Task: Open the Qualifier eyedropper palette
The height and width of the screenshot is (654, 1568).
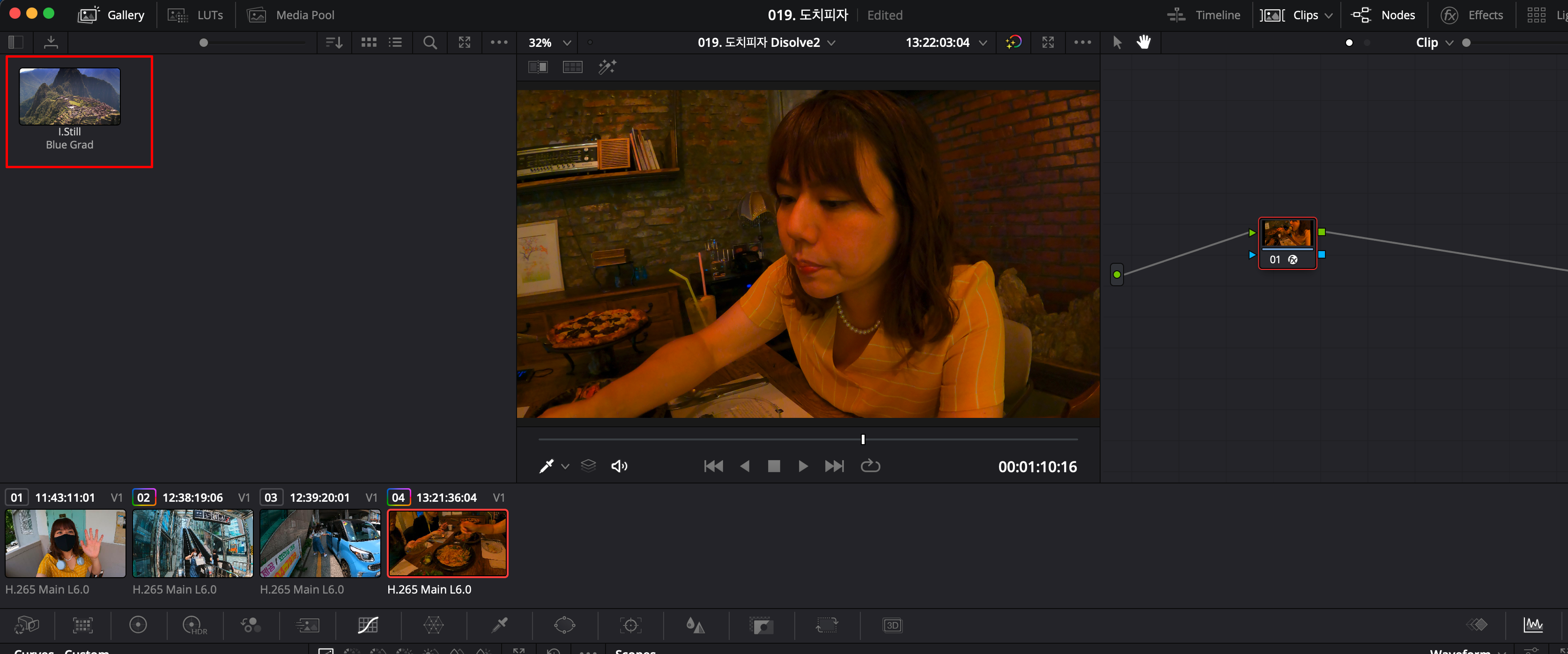Action: (499, 625)
